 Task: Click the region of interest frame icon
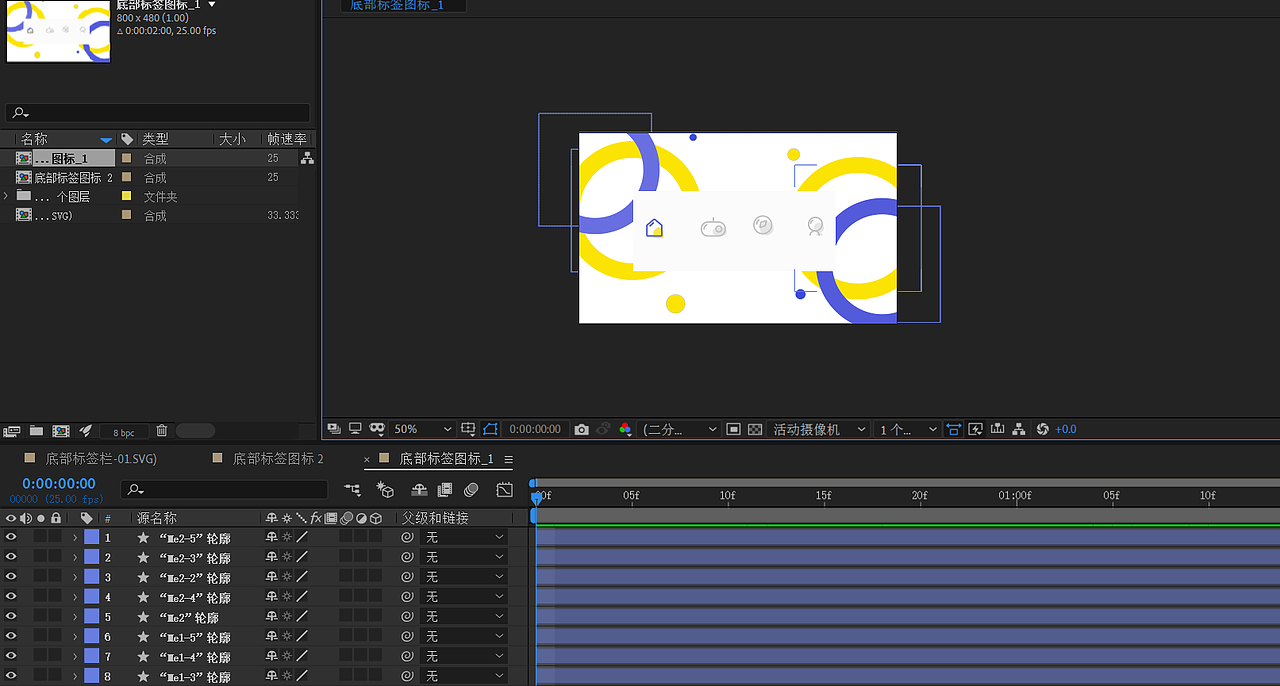click(x=733, y=429)
